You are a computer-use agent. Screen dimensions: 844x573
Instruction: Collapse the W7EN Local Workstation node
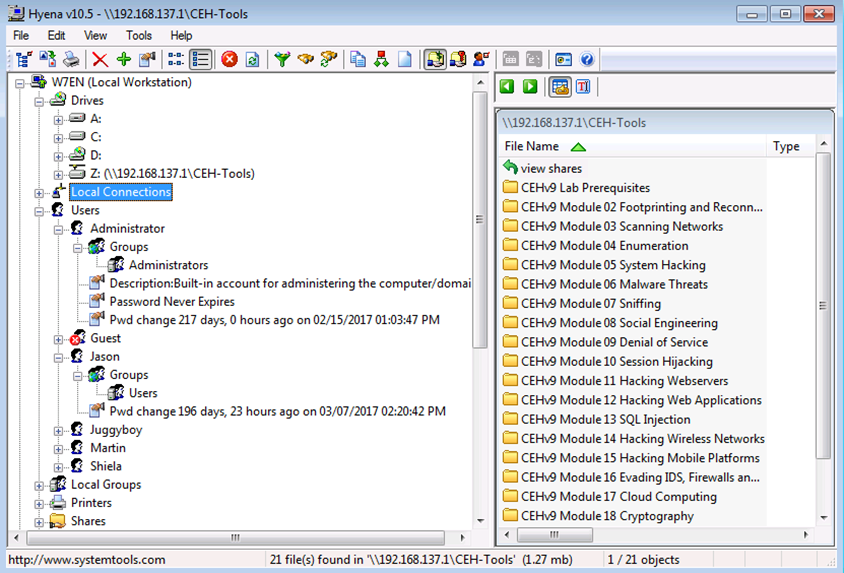point(20,83)
